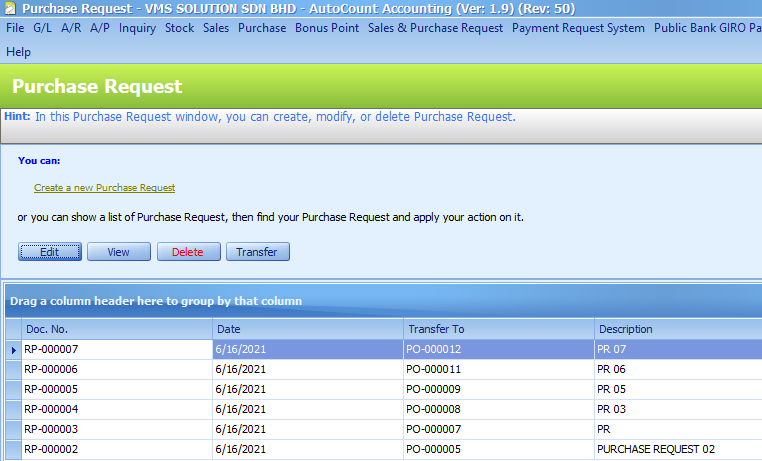
Task: Sort by Doc. No. column header
Action: (x=115, y=329)
